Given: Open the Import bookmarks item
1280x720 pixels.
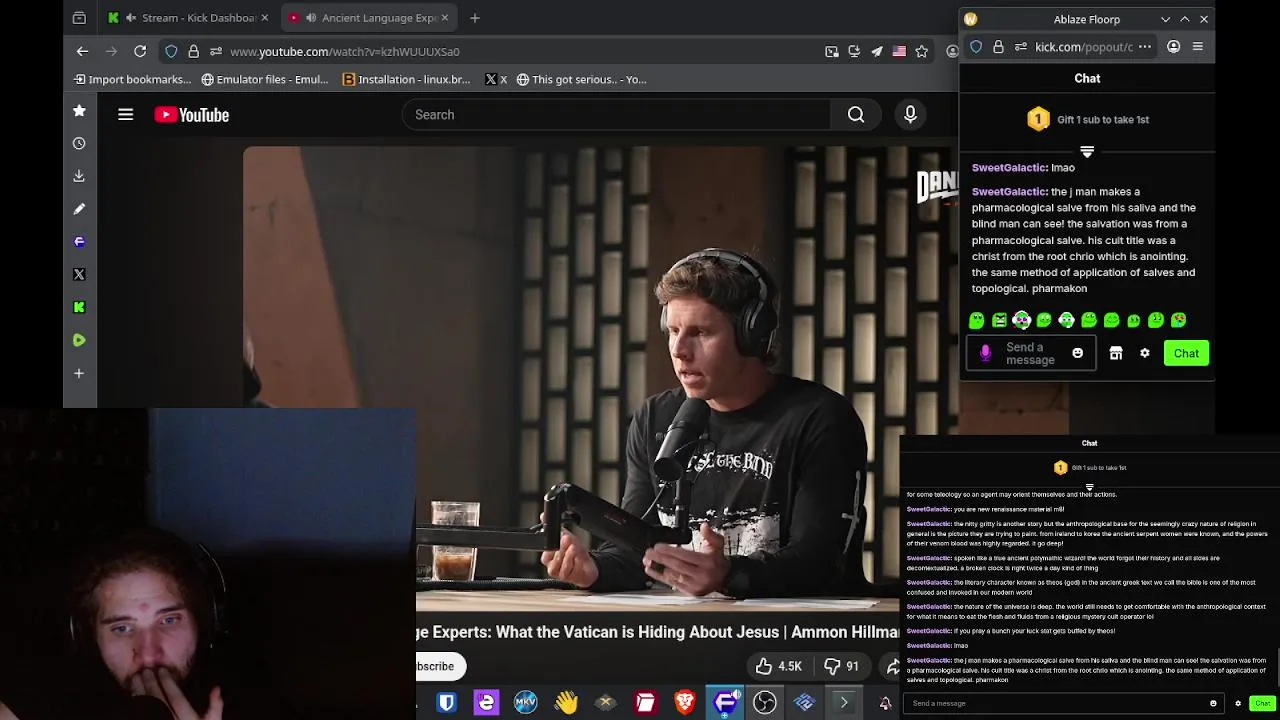Looking at the screenshot, I should click(x=132, y=79).
